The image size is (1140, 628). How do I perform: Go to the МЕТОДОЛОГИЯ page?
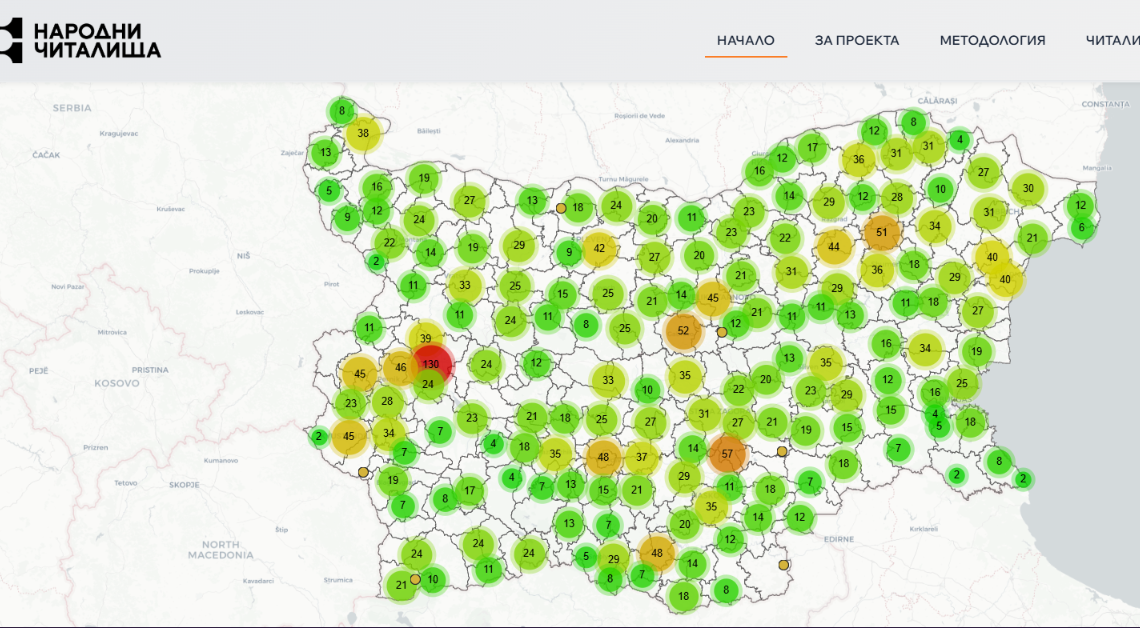point(992,41)
